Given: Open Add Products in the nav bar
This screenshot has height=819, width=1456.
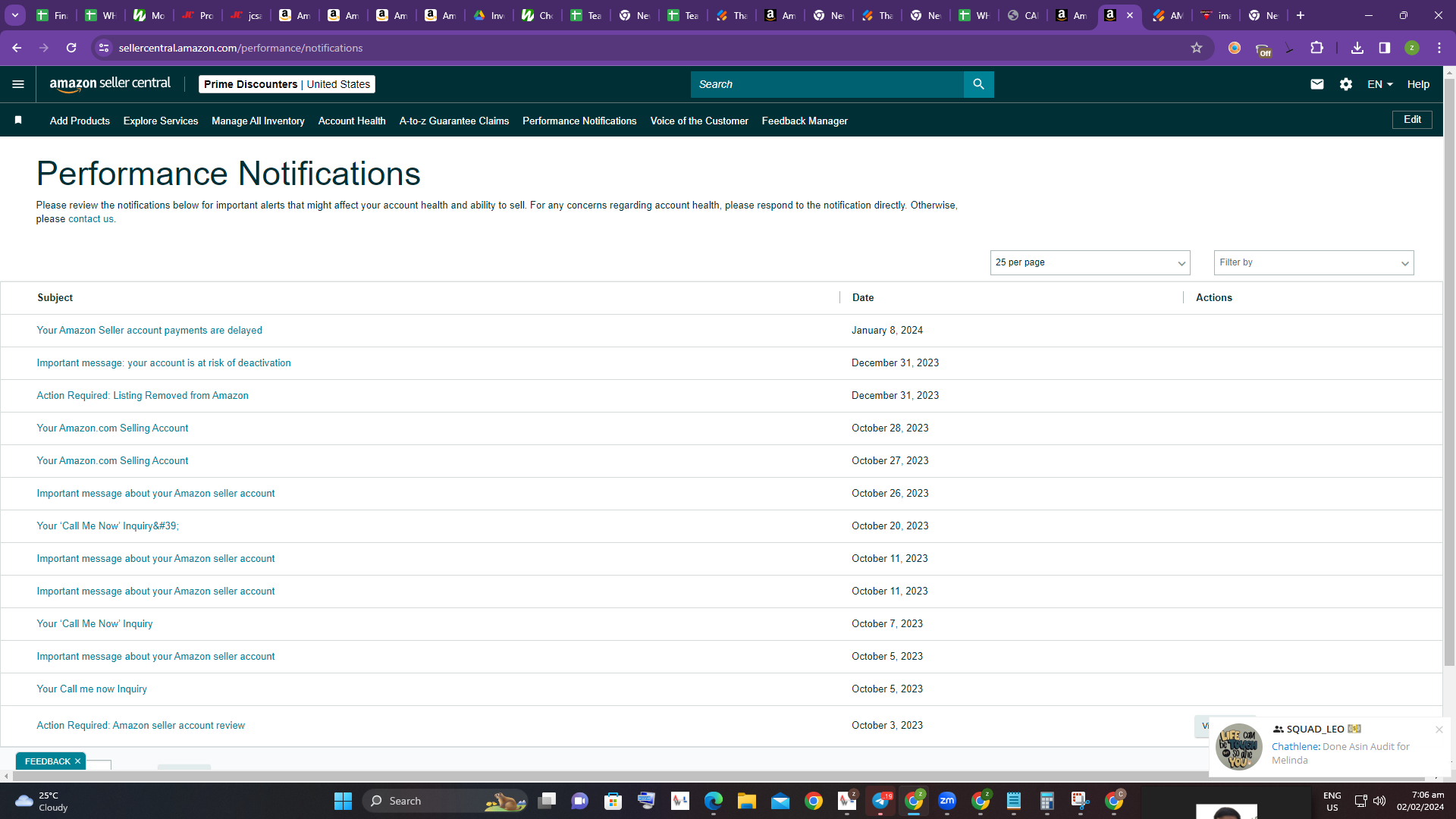Looking at the screenshot, I should [80, 121].
